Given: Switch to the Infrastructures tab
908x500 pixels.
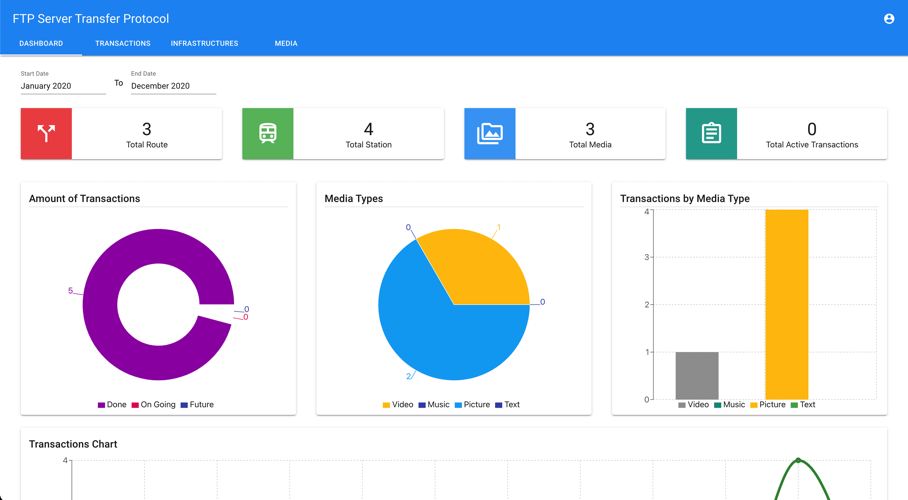Looking at the screenshot, I should (204, 44).
